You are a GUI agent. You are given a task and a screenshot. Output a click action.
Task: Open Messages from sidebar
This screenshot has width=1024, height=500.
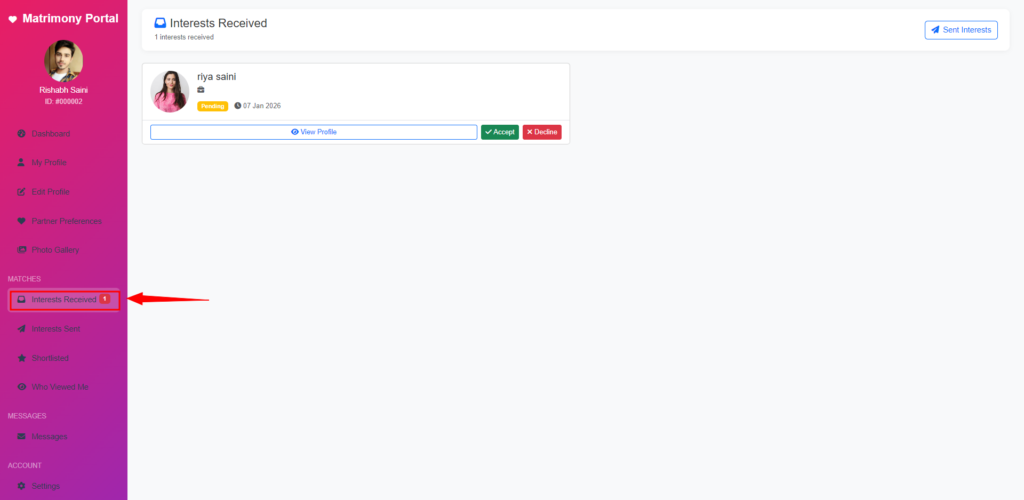coord(63,437)
